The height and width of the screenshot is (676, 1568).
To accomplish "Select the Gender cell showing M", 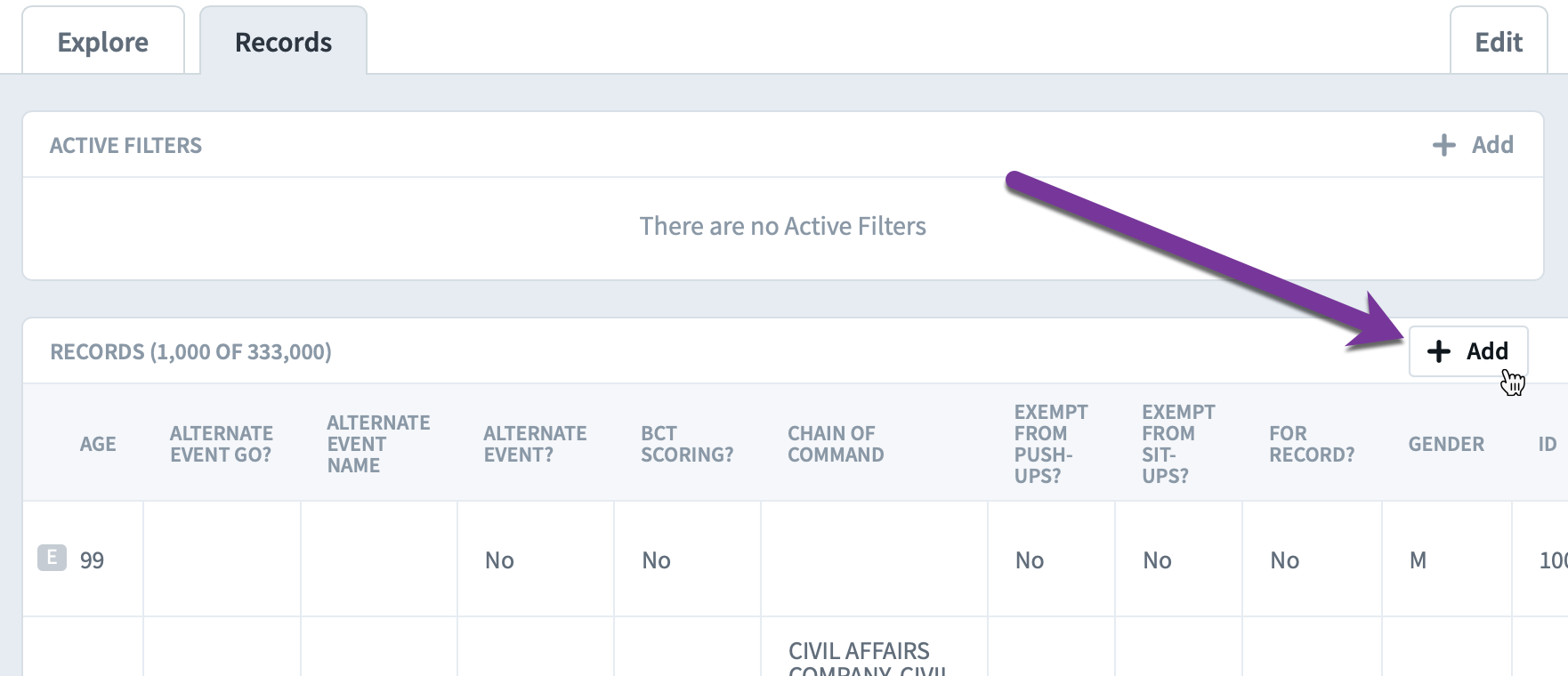I will click(1447, 559).
